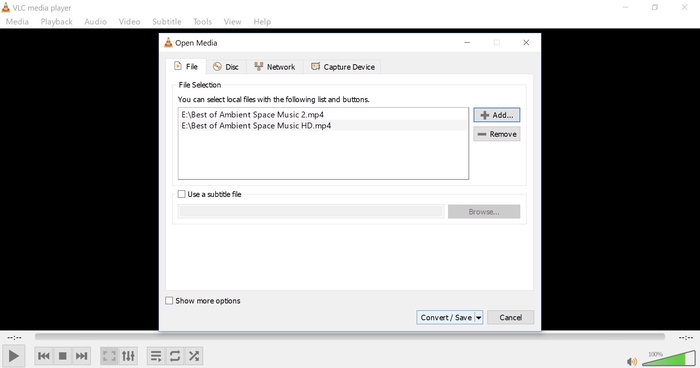Open the Media menu
The height and width of the screenshot is (368, 700).
[17, 21]
